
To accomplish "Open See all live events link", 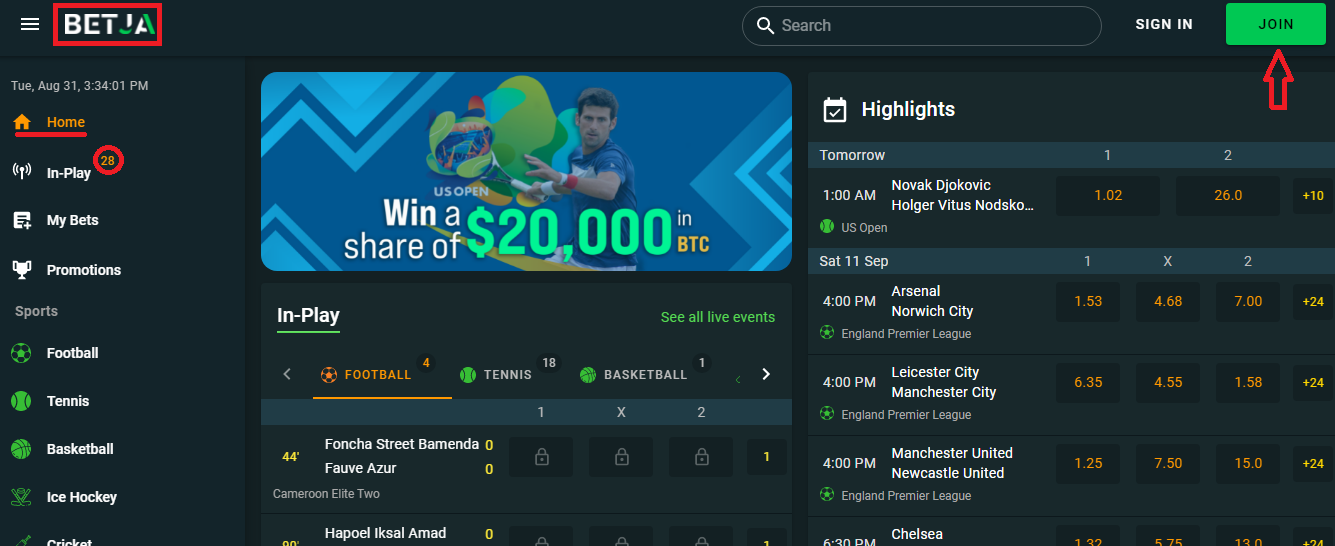I will point(718,317).
